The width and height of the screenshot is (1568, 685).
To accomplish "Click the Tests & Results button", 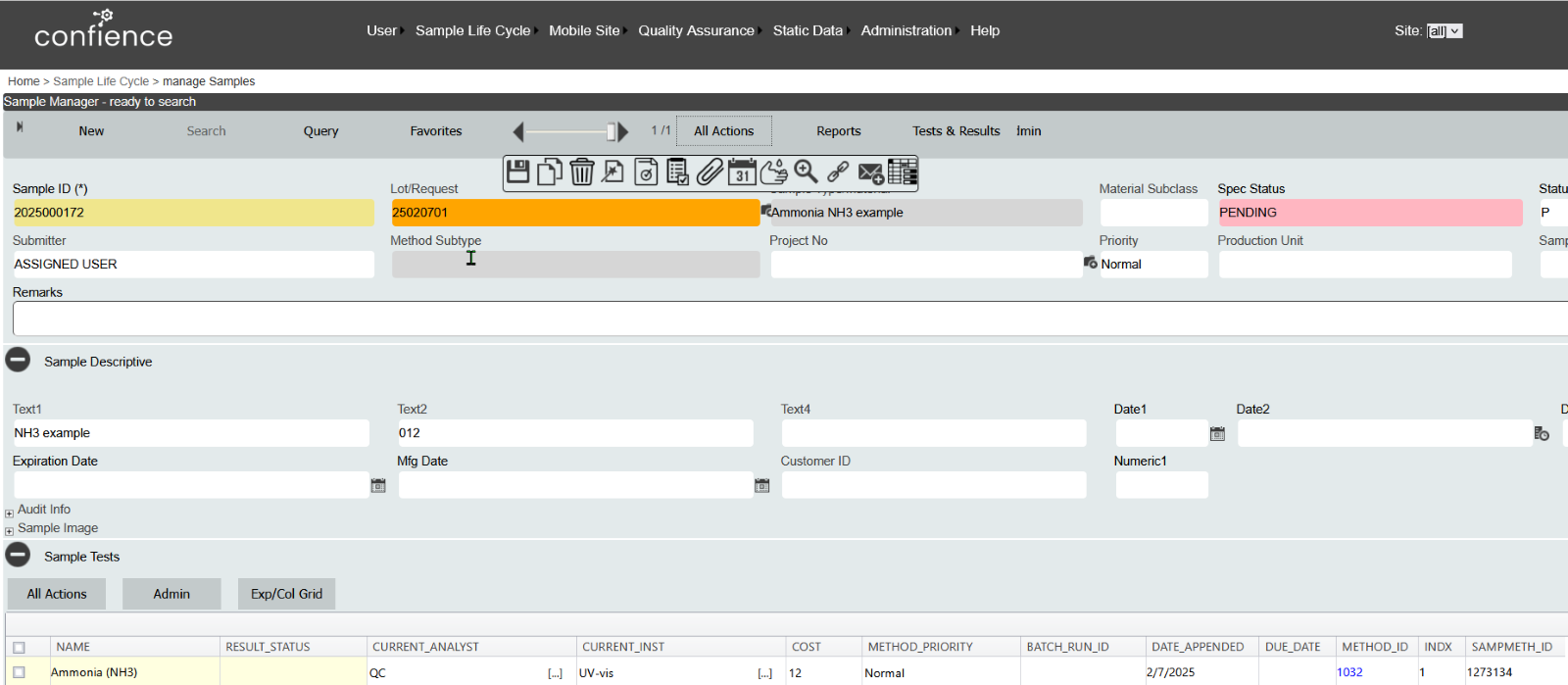I will click(956, 131).
